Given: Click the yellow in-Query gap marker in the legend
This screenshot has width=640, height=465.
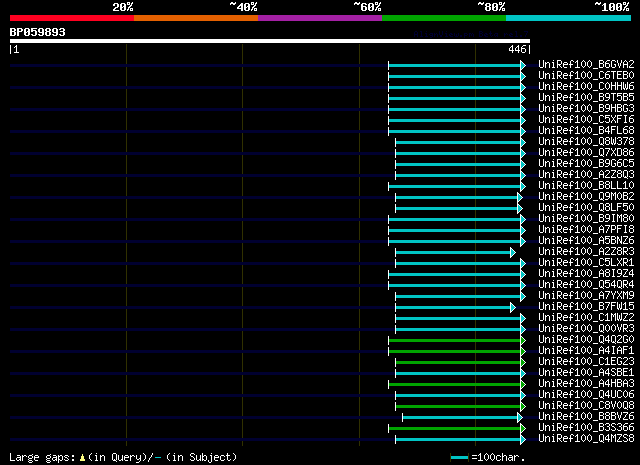Looking at the screenshot, I should (x=82, y=458).
